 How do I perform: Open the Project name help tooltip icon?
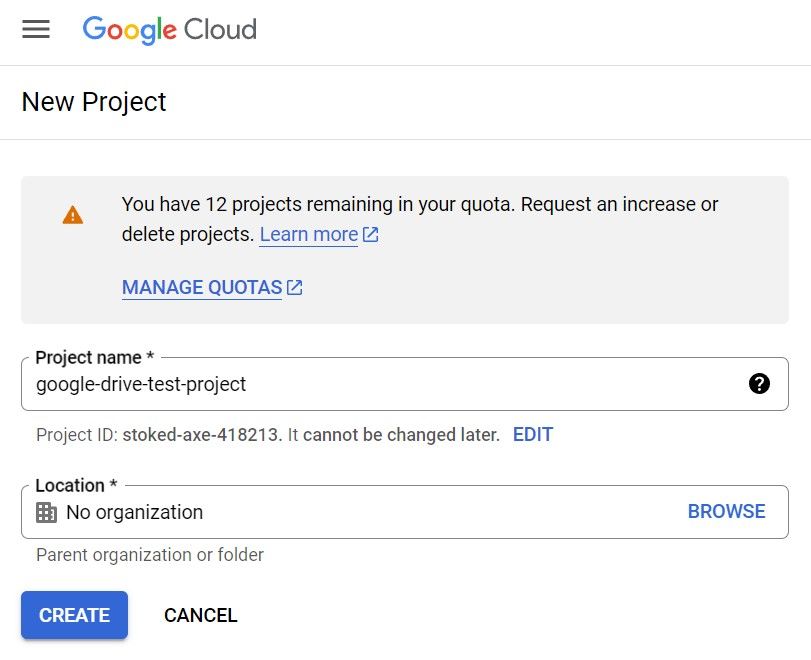click(x=758, y=383)
